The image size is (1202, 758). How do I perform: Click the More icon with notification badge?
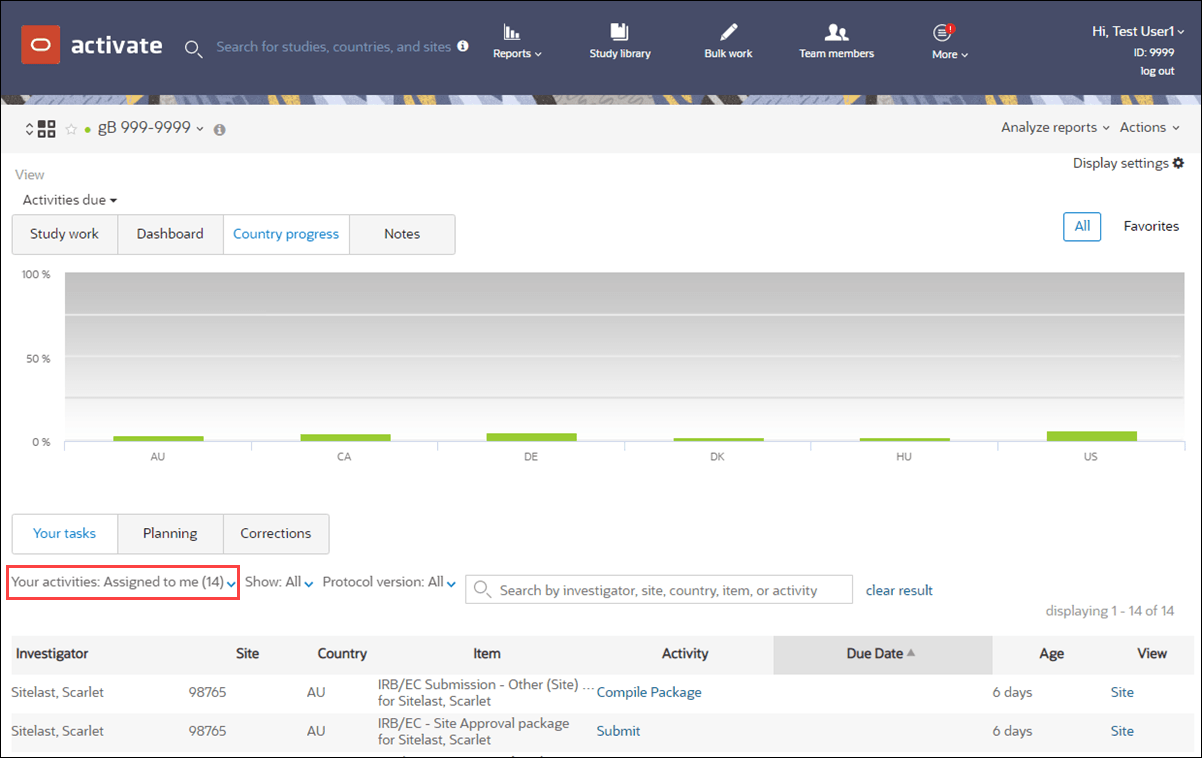pyautogui.click(x=943, y=31)
